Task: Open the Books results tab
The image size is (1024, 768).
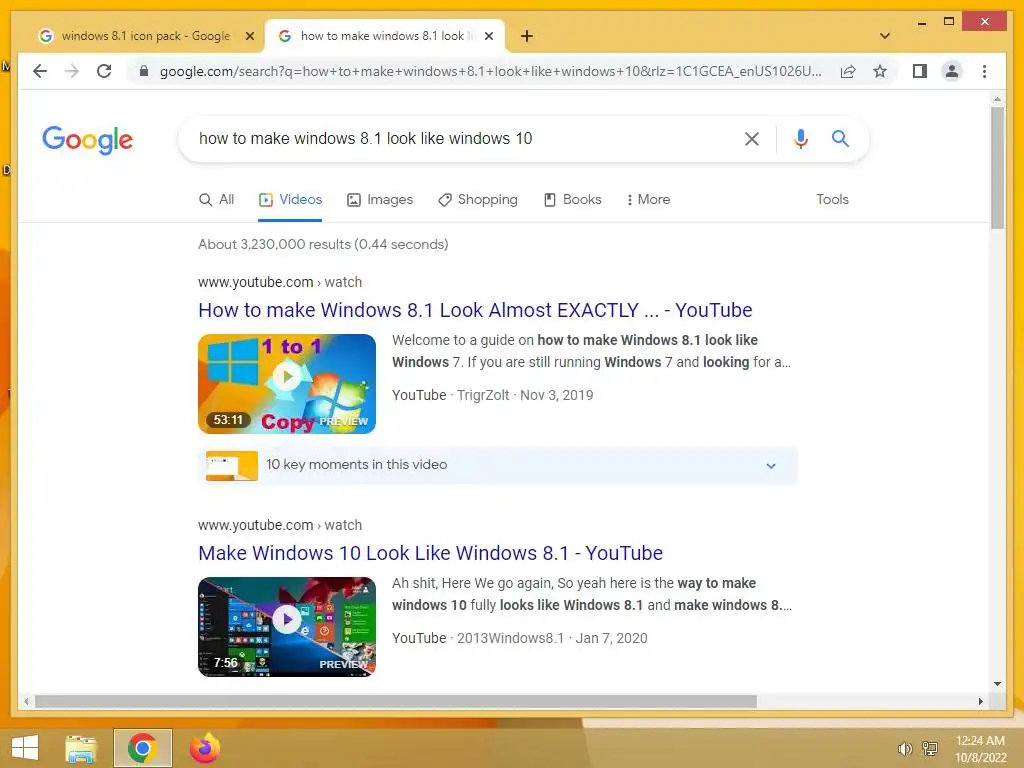Action: (x=573, y=200)
